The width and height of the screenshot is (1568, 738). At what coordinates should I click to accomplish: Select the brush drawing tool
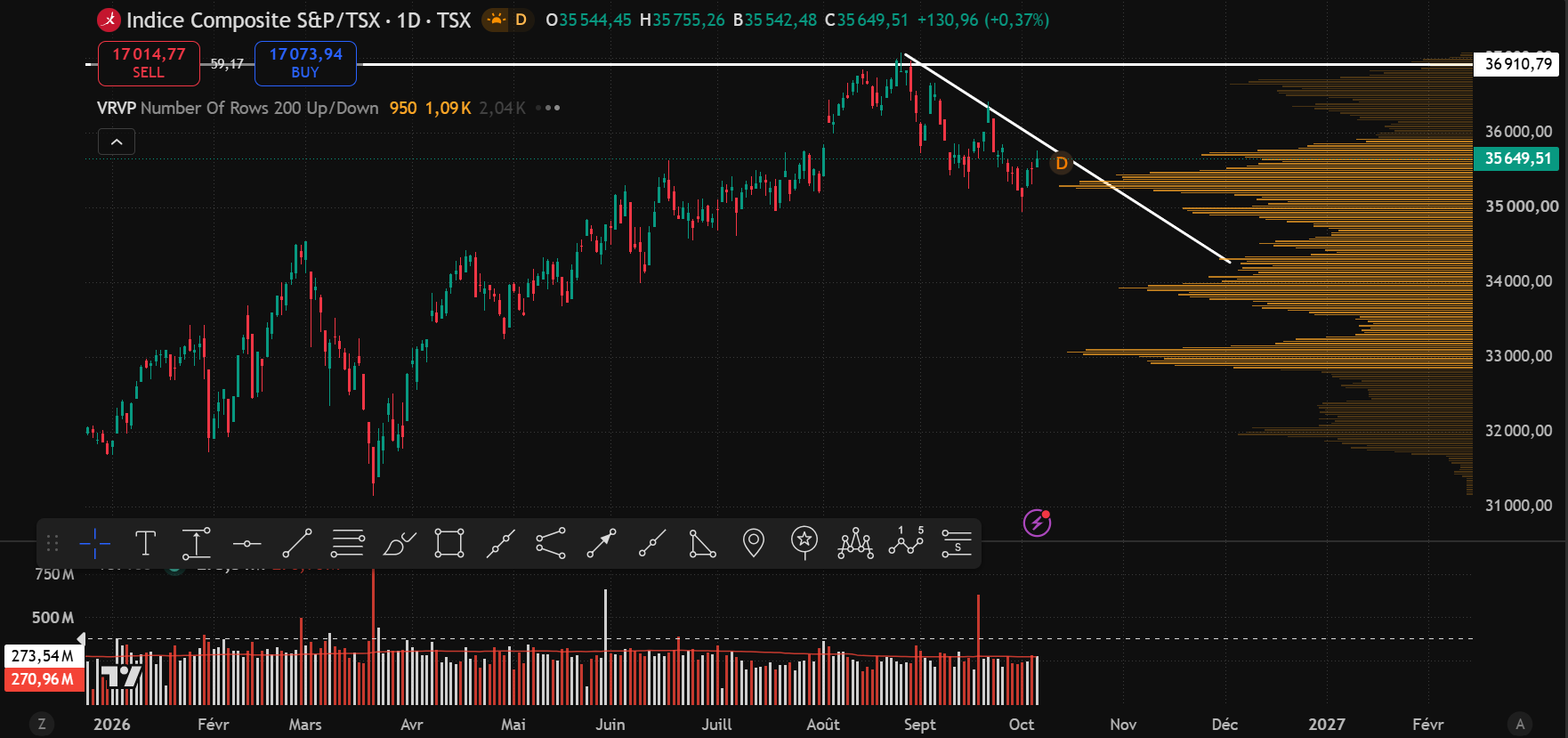coord(399,543)
